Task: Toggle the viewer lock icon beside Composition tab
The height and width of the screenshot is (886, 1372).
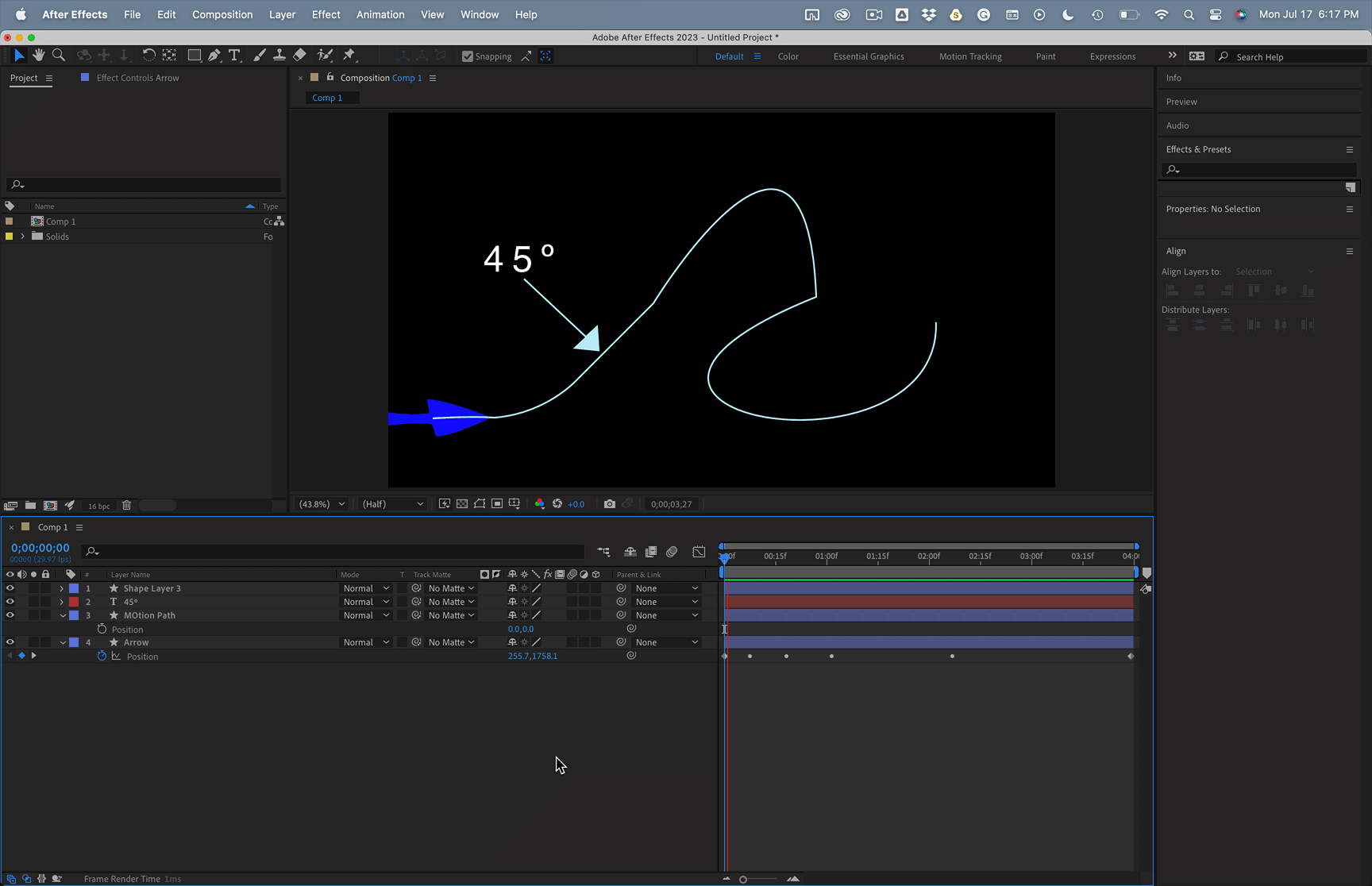Action: pyautogui.click(x=330, y=78)
